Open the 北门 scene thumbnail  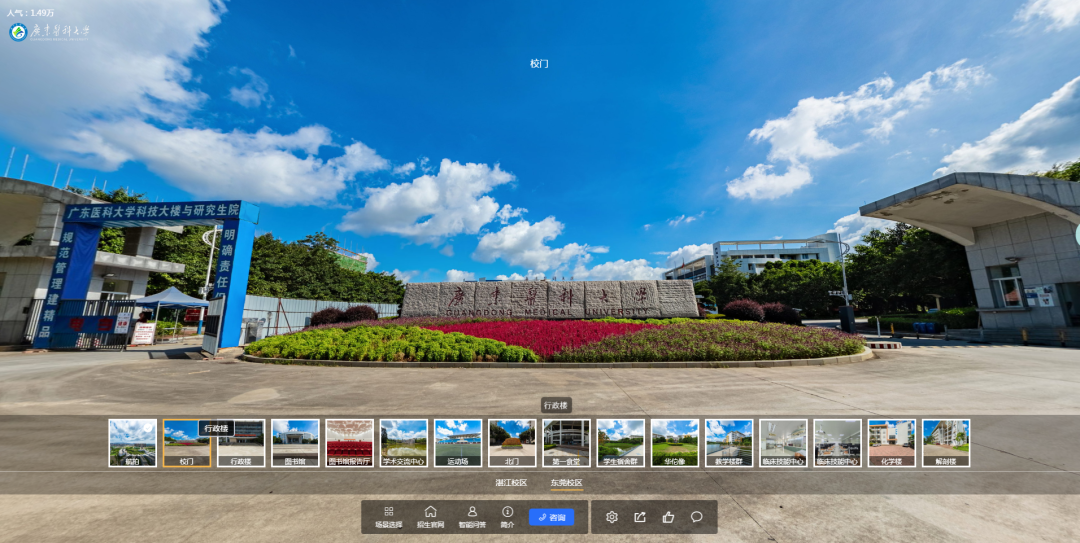coord(512,443)
